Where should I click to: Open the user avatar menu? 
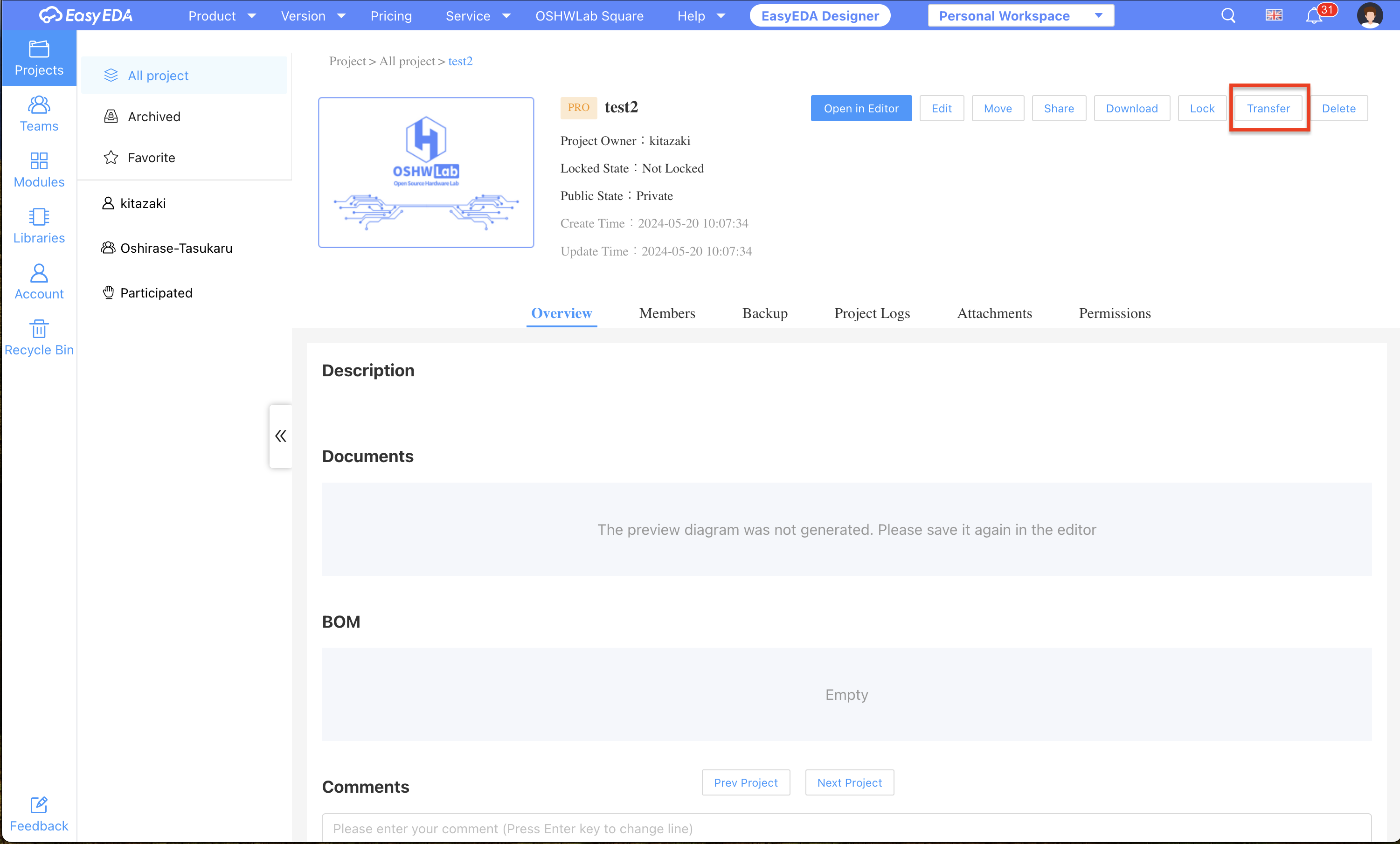click(x=1369, y=16)
